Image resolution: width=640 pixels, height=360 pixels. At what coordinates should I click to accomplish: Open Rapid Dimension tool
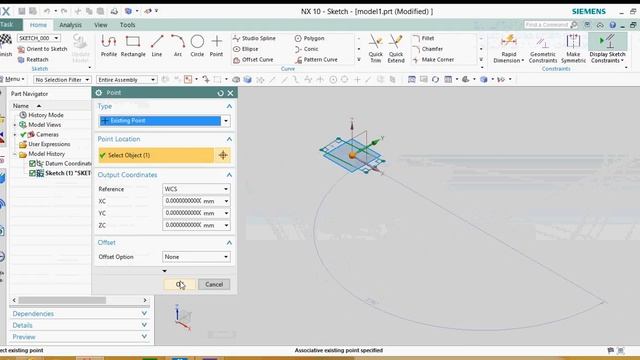pyautogui.click(x=509, y=49)
